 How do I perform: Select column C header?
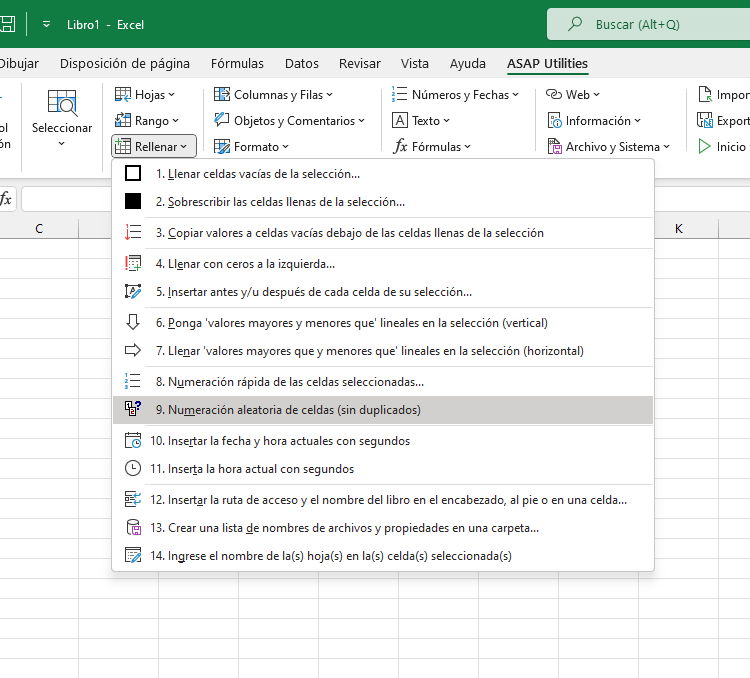(39, 229)
